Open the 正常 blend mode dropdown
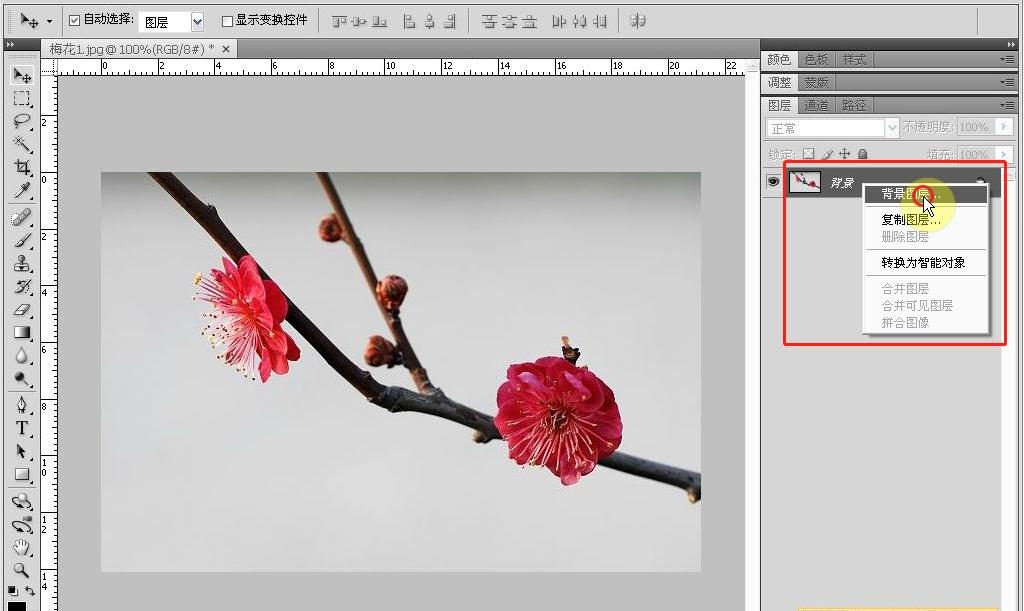Image resolution: width=1024 pixels, height=611 pixels. [892, 128]
